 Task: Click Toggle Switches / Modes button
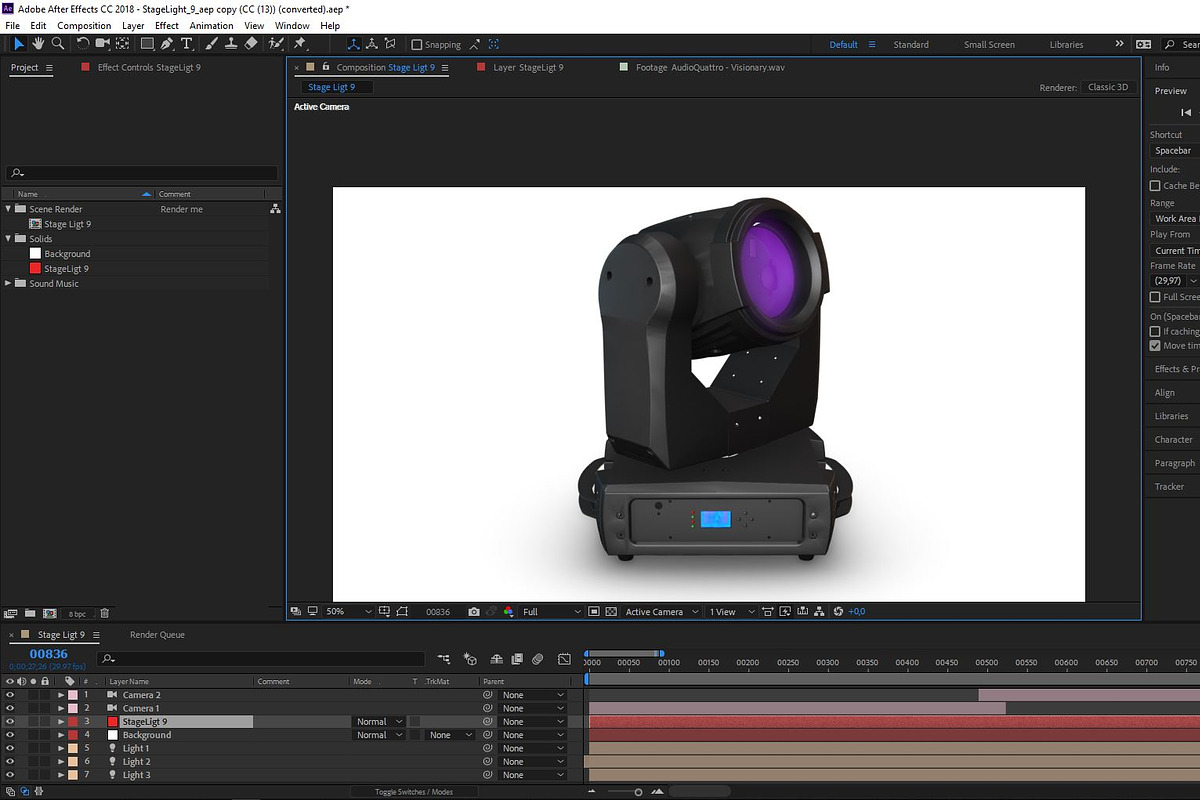(x=414, y=792)
